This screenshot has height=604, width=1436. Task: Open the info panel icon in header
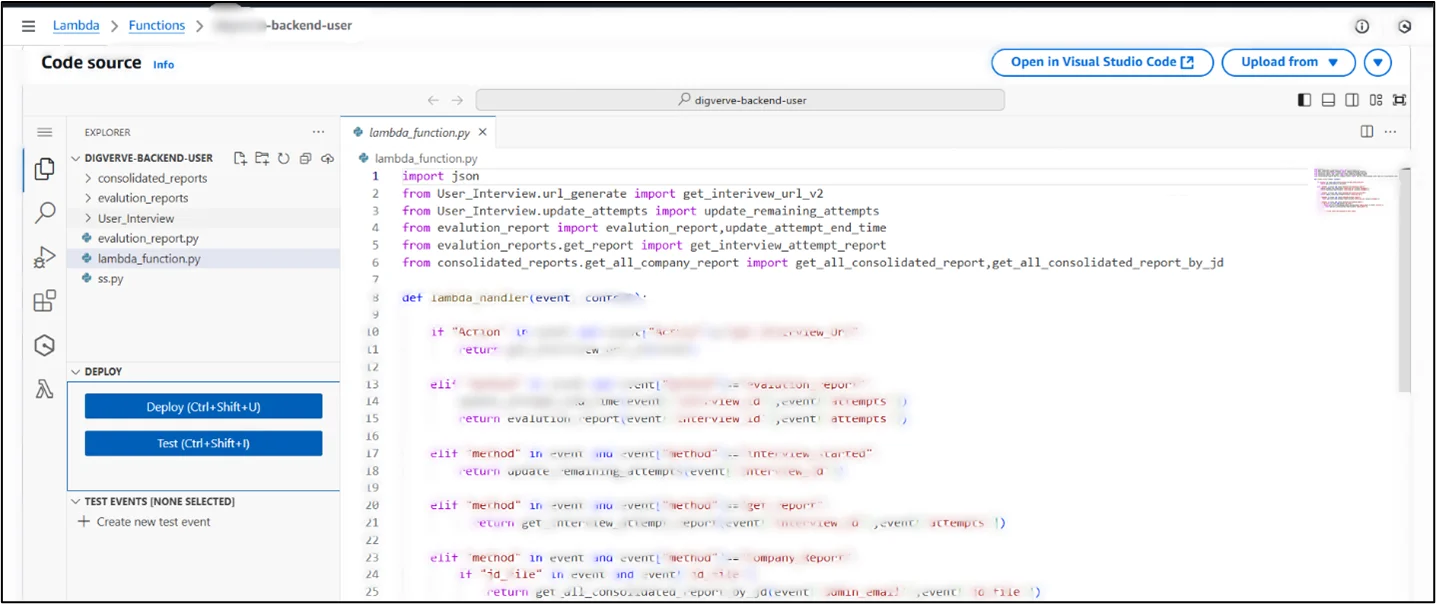[1362, 27]
